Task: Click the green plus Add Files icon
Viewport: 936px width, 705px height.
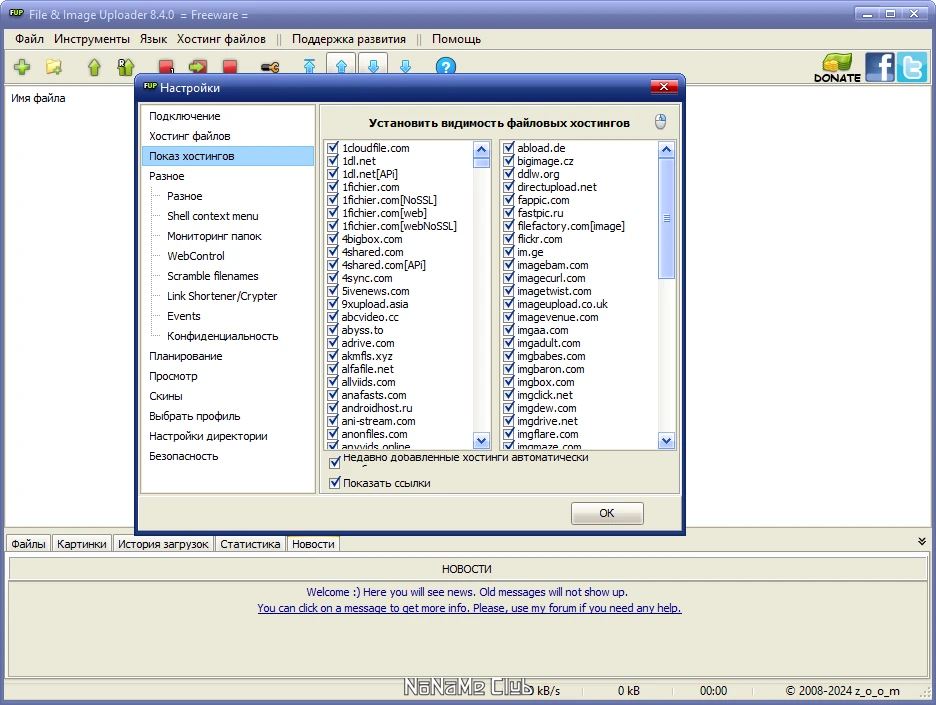Action: [22, 67]
